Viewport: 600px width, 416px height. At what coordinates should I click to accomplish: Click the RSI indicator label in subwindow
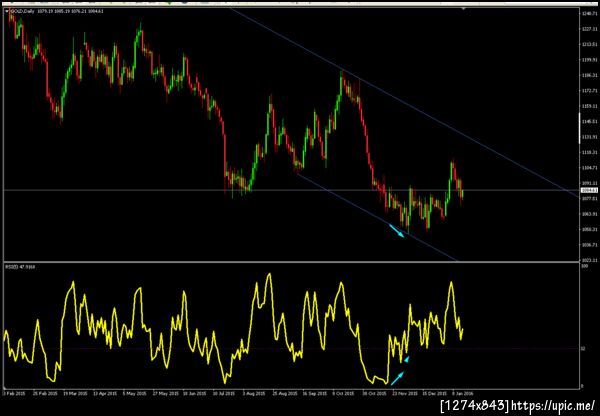pos(20,266)
